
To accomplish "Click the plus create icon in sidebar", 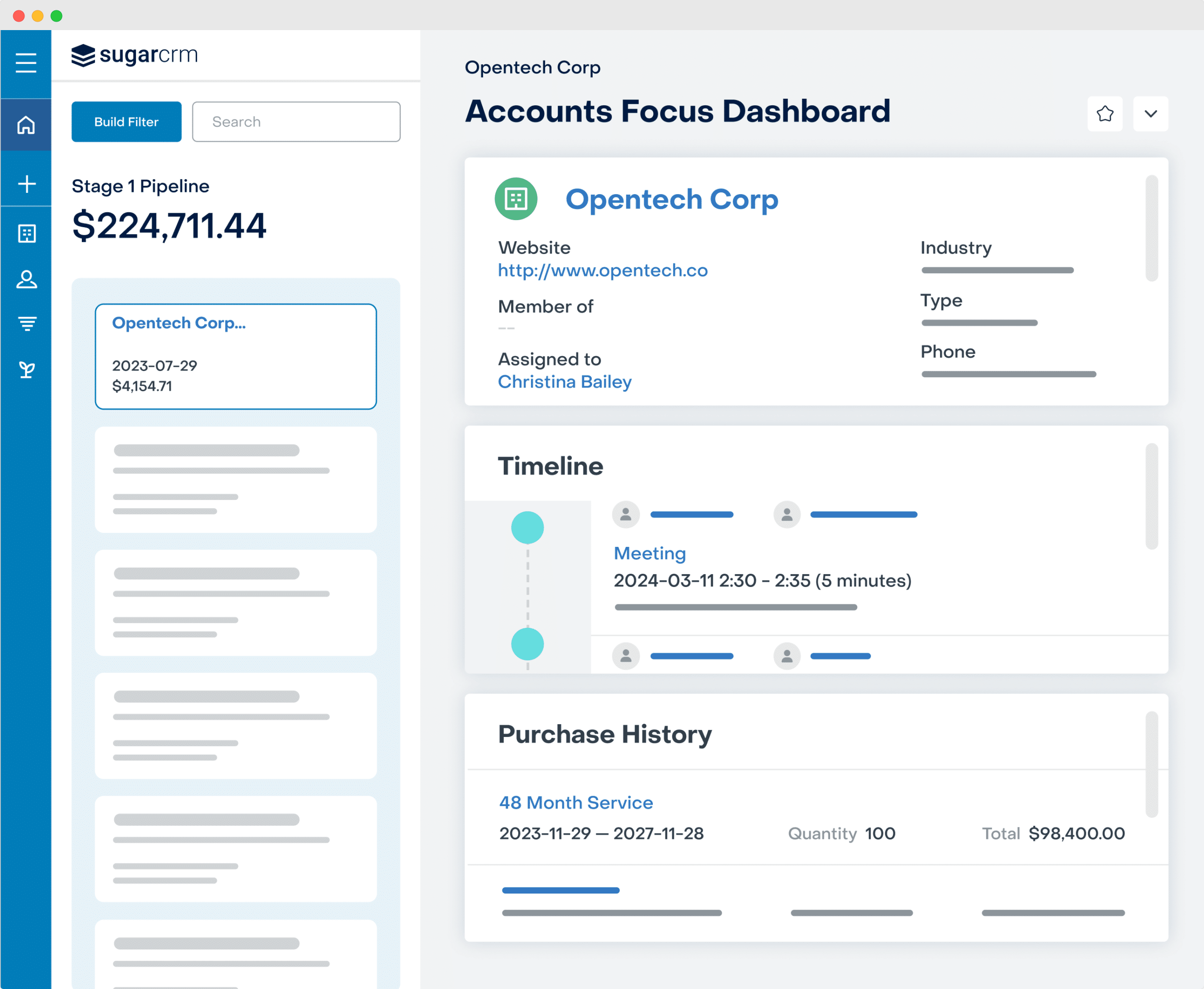I will click(26, 184).
